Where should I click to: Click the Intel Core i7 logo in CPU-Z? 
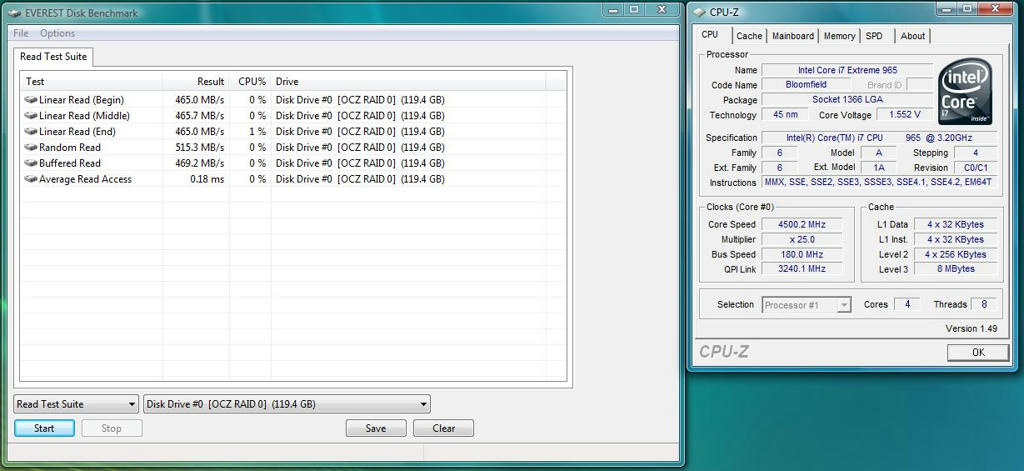click(x=965, y=92)
